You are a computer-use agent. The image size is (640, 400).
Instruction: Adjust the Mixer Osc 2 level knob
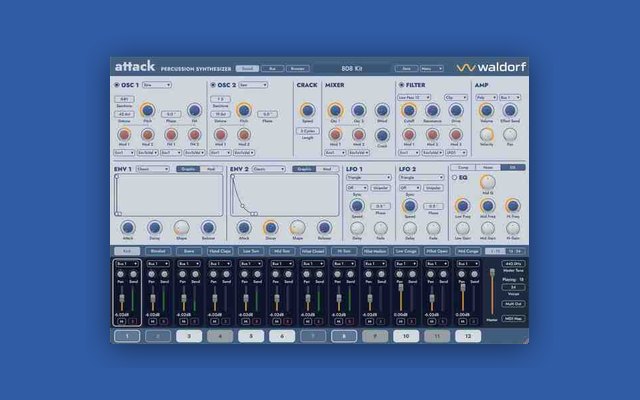point(358,110)
